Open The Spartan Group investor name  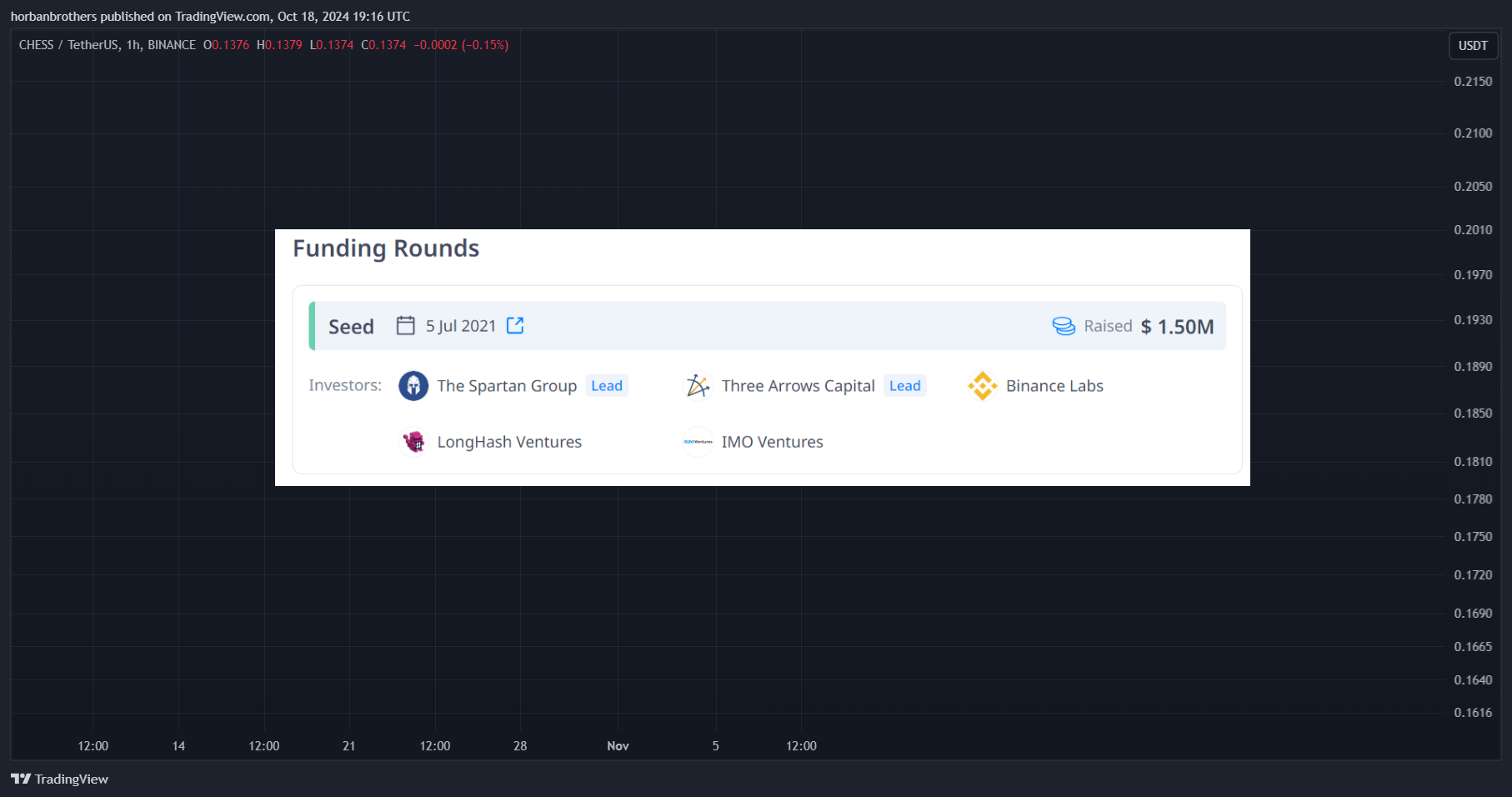(507, 386)
